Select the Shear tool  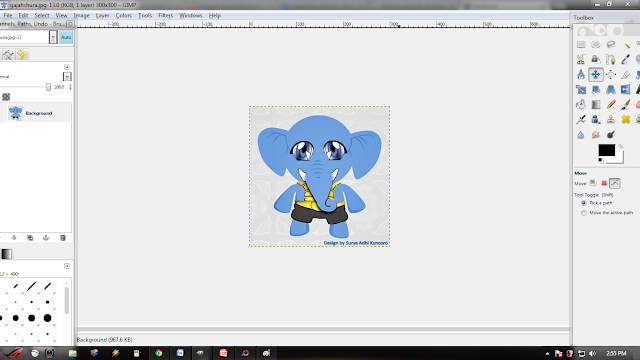pyautogui.click(x=596, y=89)
